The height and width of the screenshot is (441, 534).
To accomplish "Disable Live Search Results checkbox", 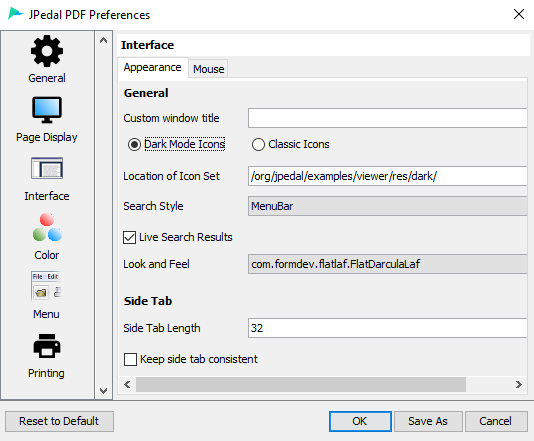I will pos(129,237).
